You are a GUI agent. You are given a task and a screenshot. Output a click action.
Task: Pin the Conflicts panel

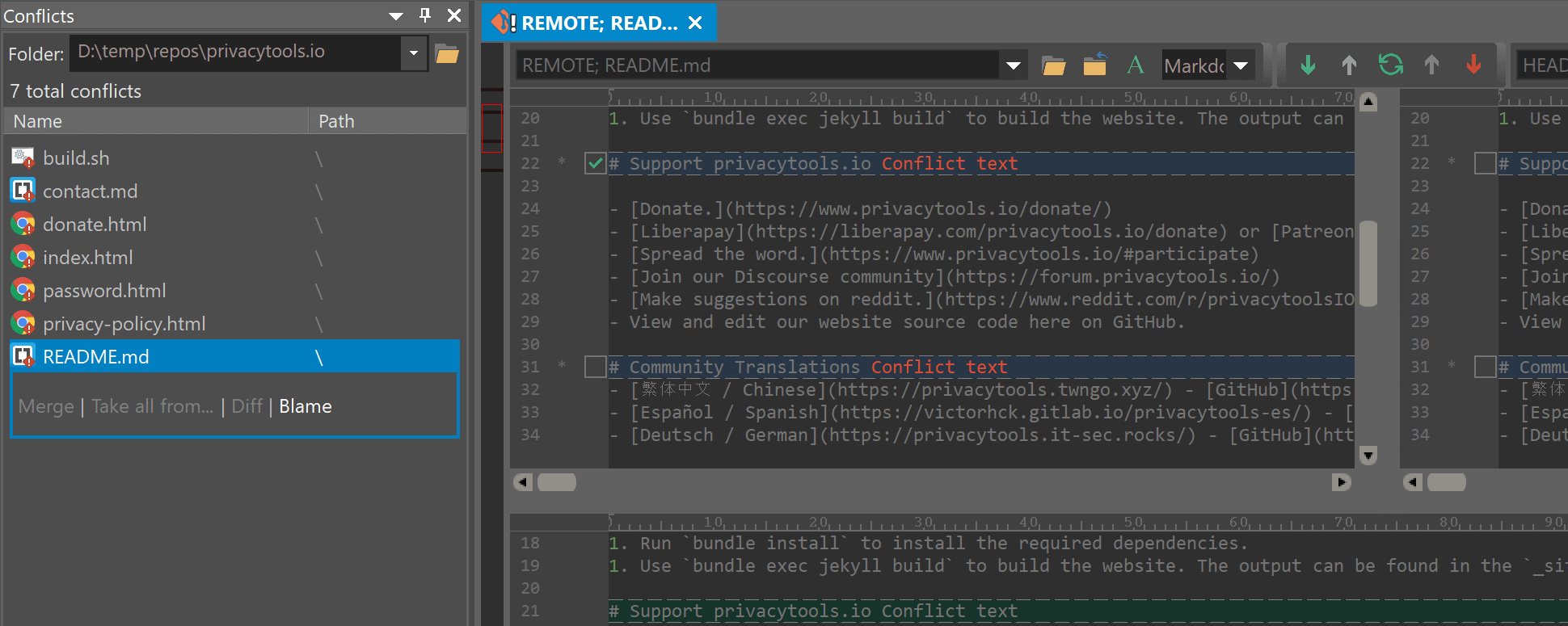pos(425,15)
